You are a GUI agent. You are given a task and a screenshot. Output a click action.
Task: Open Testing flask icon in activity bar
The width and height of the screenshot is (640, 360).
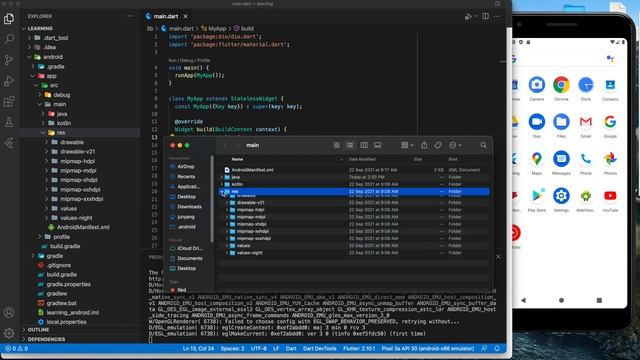[x=9, y=122]
